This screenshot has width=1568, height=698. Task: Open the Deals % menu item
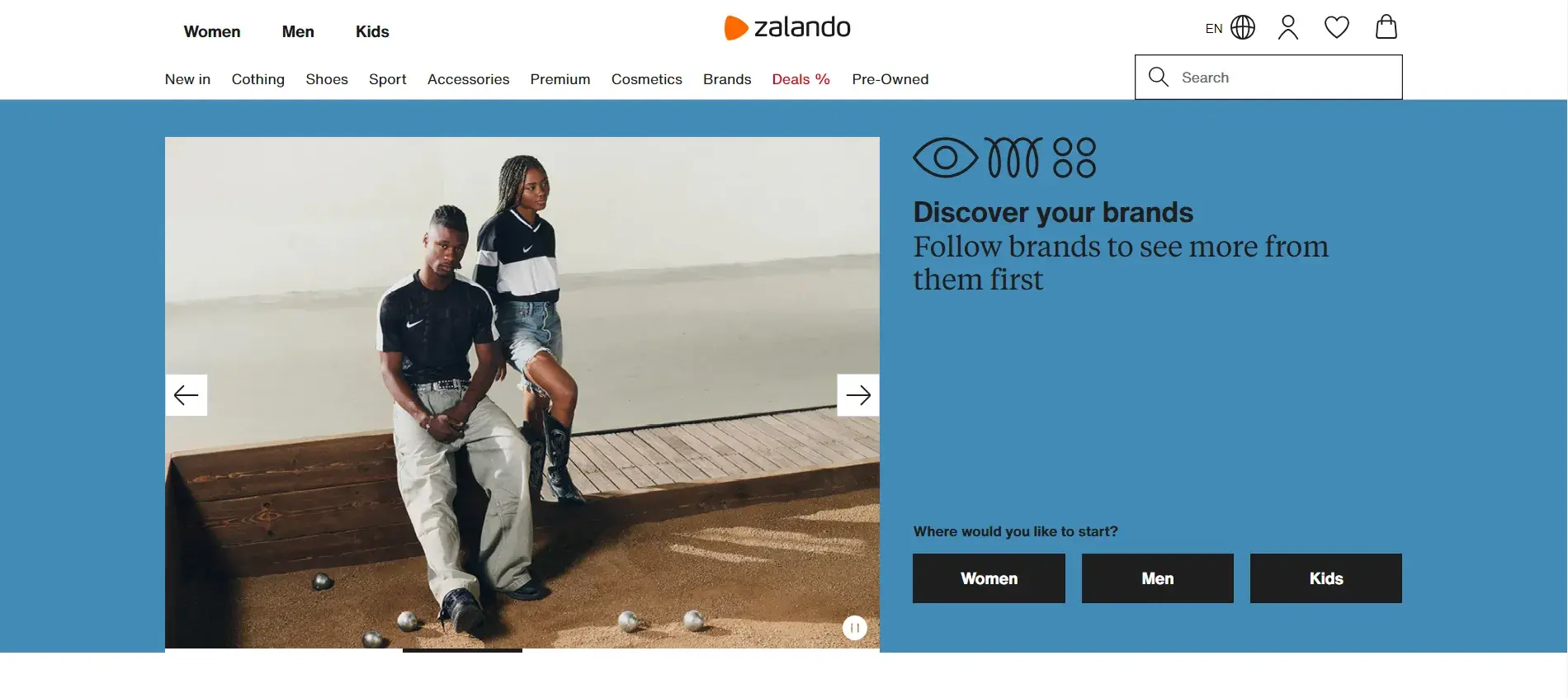[801, 79]
